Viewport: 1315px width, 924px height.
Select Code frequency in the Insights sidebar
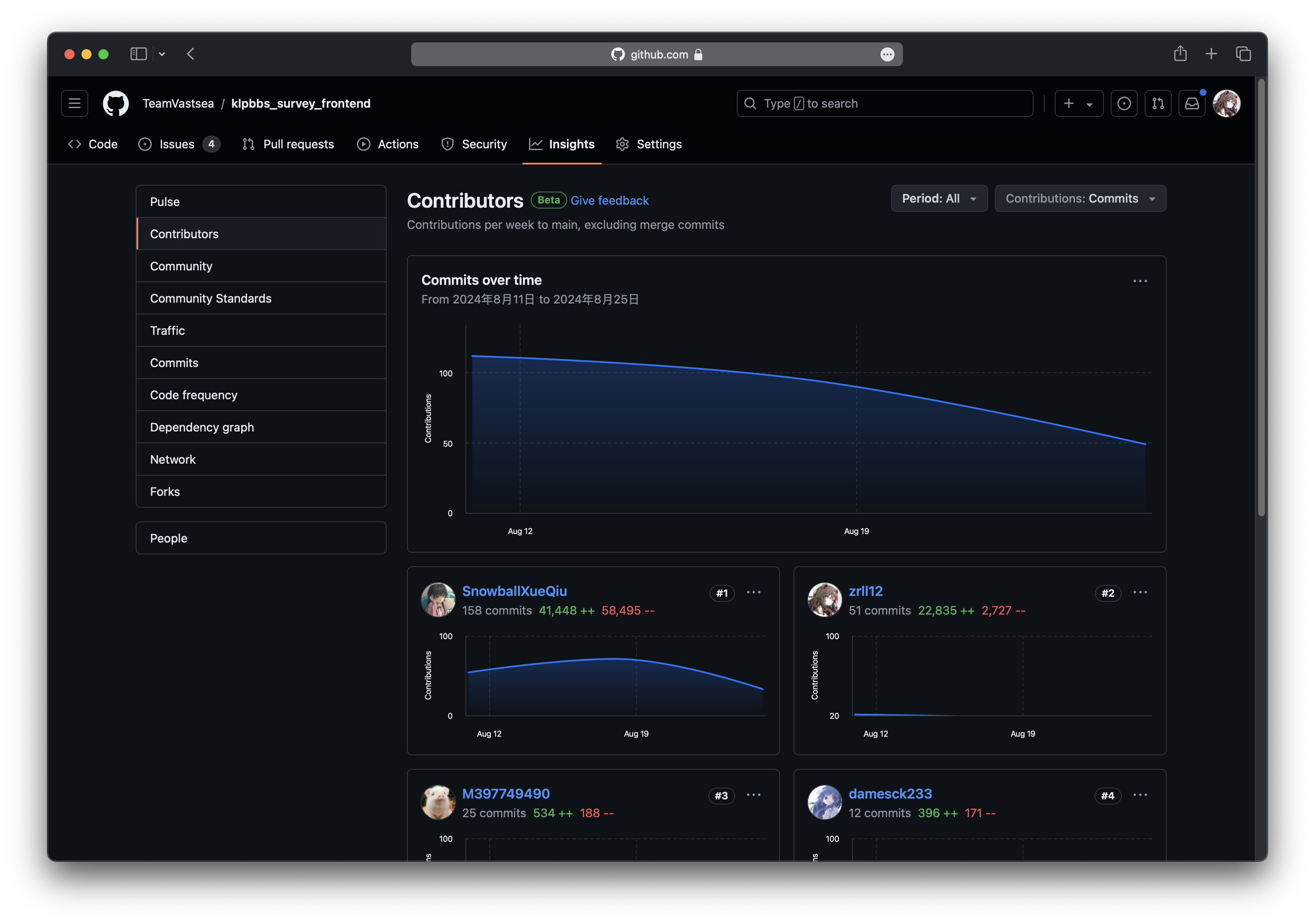261,395
